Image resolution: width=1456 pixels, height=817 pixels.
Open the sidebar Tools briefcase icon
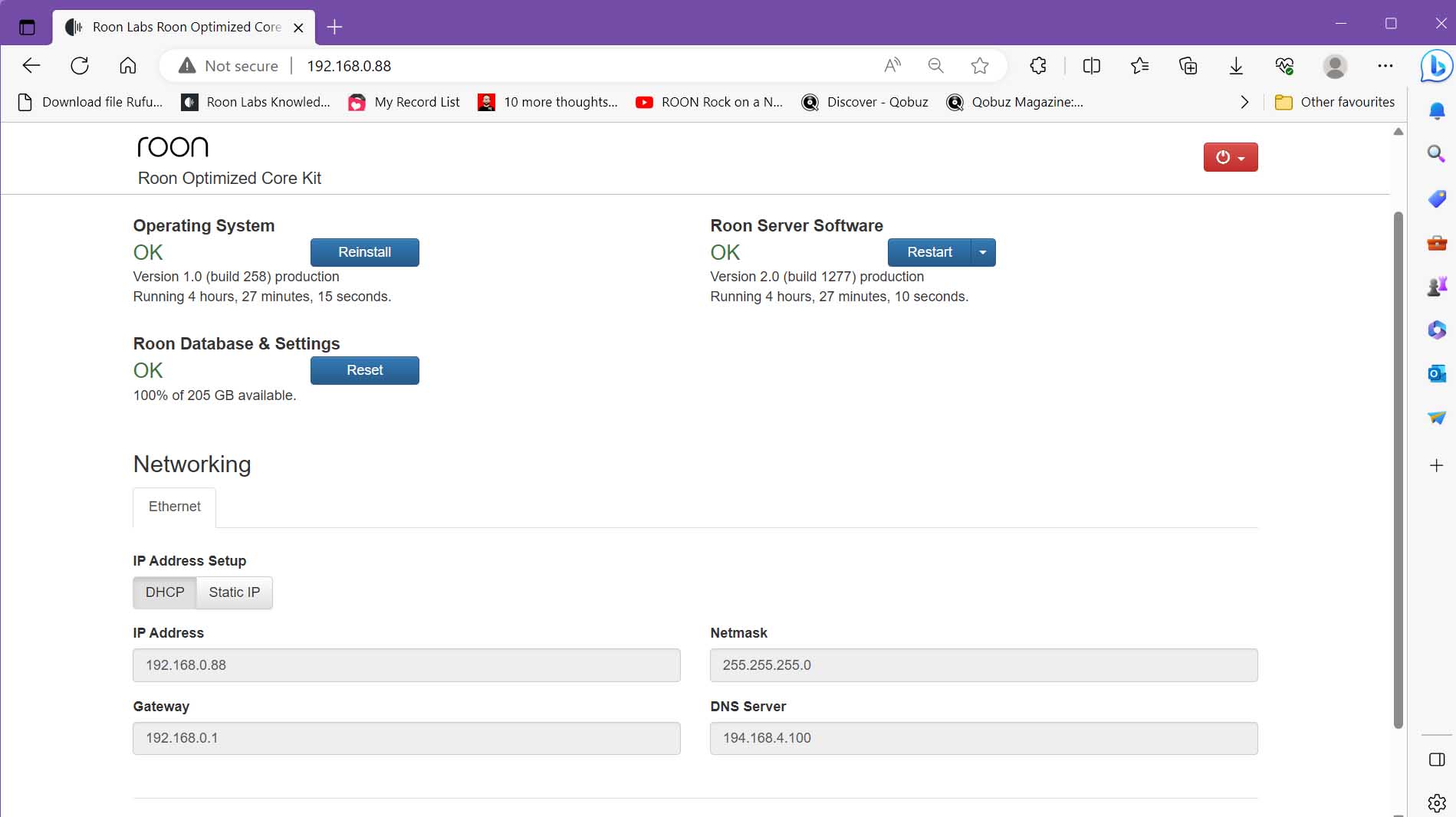[x=1437, y=243]
